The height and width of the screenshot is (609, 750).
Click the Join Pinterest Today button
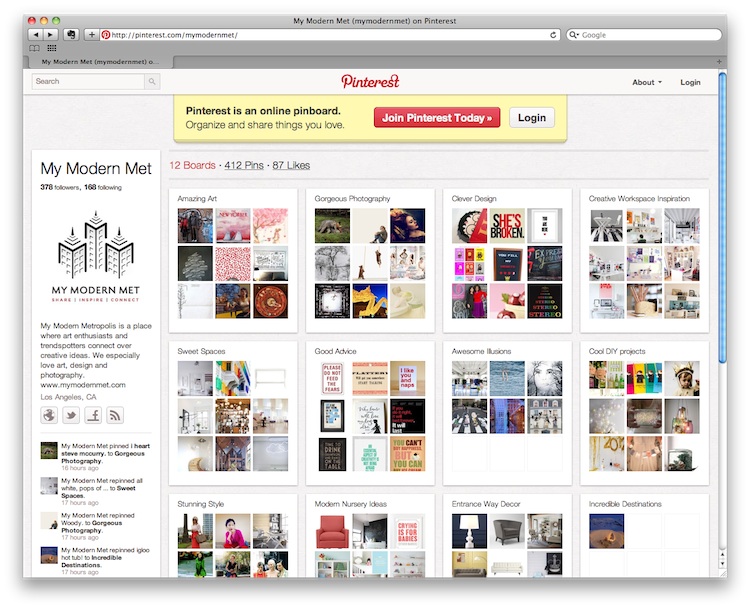coord(437,118)
